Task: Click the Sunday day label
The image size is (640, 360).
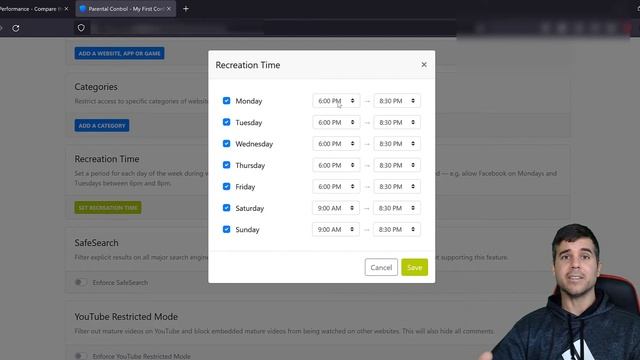Action: coord(247,229)
